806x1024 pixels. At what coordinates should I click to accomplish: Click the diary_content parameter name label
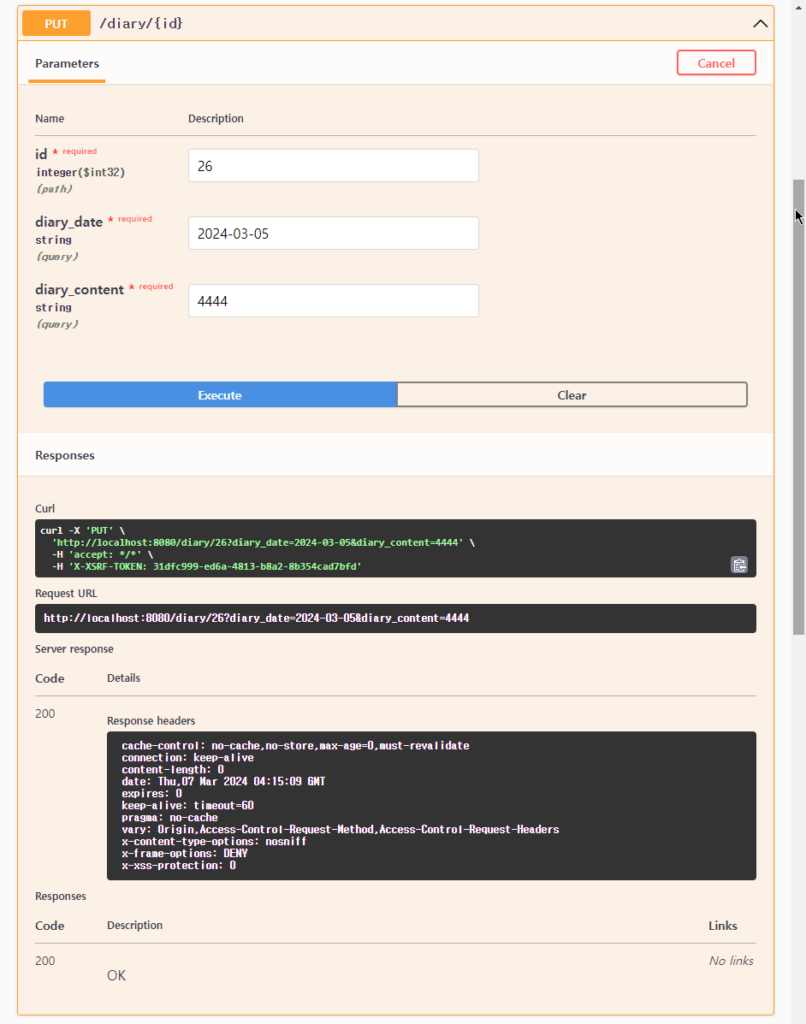click(x=79, y=289)
